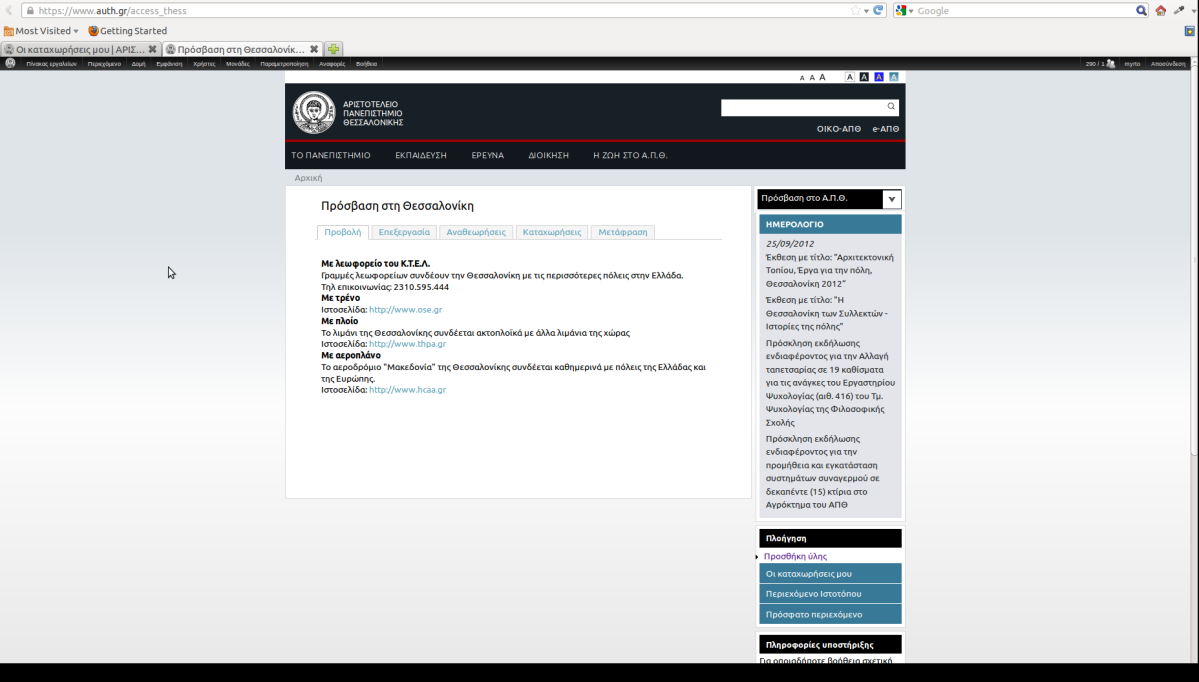
Task: Choose the blue-yellow contrast theme swatch
Action: 879,77
